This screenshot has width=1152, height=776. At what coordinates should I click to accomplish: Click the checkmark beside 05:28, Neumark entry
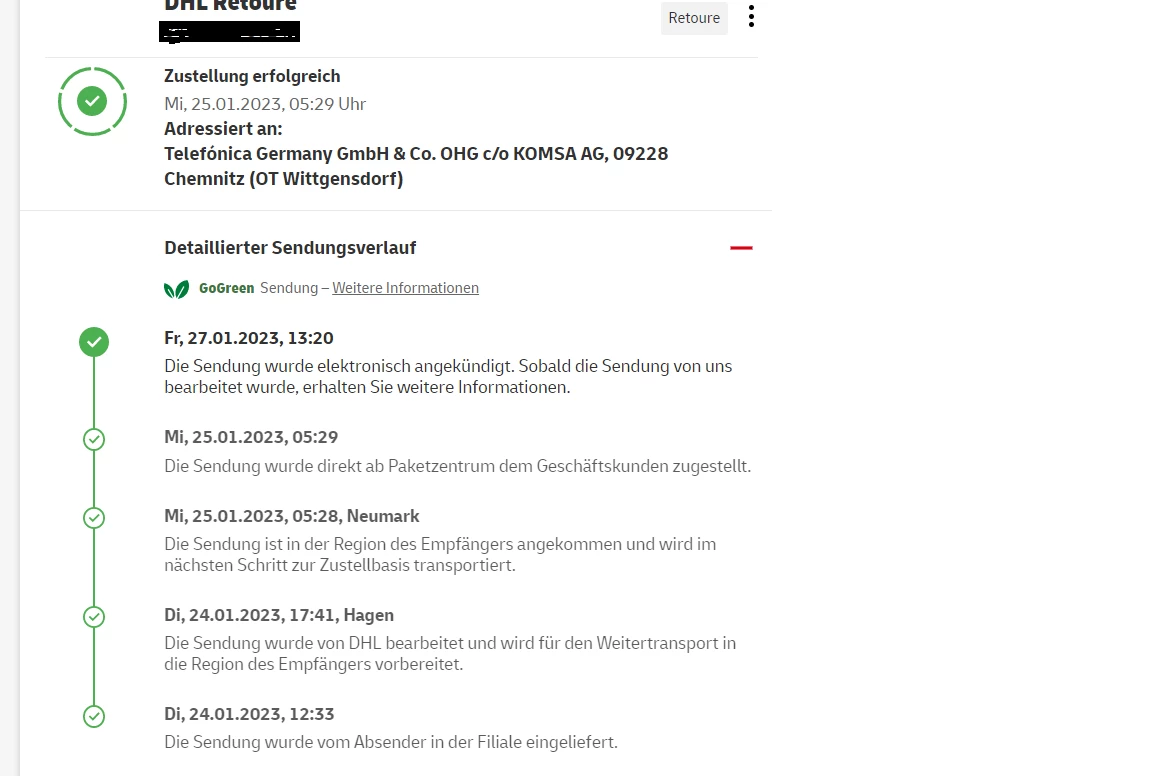pyautogui.click(x=94, y=518)
